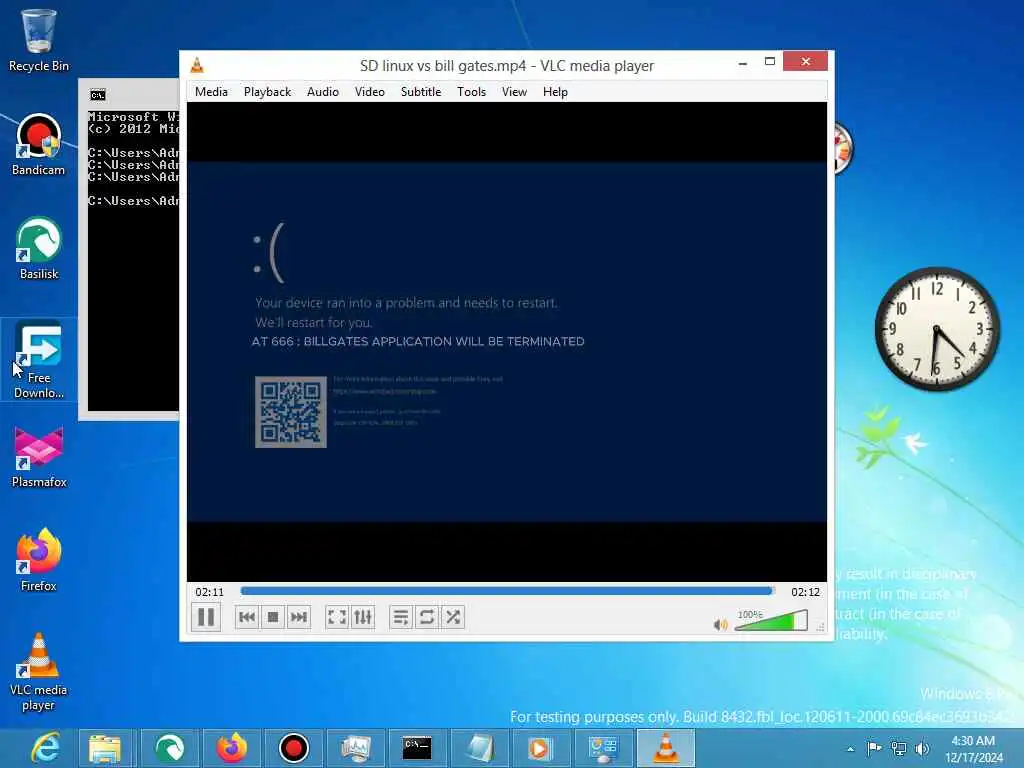
Task: Focus the Command Prompt window text area
Action: (133, 261)
